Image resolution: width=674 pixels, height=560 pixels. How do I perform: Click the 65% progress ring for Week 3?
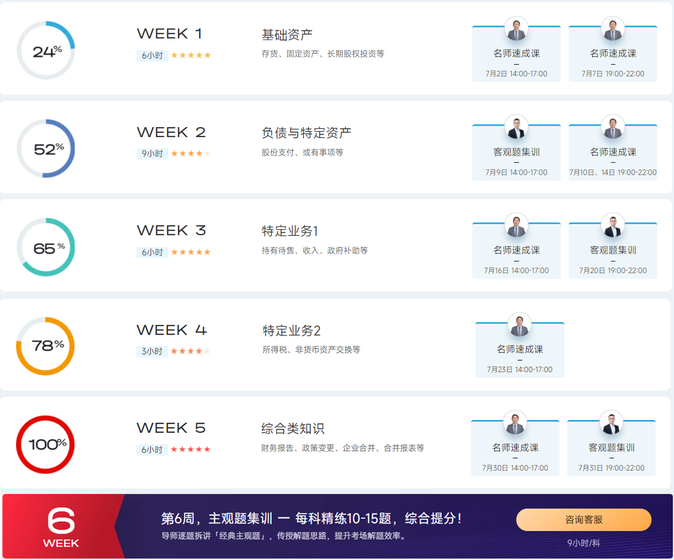point(46,247)
